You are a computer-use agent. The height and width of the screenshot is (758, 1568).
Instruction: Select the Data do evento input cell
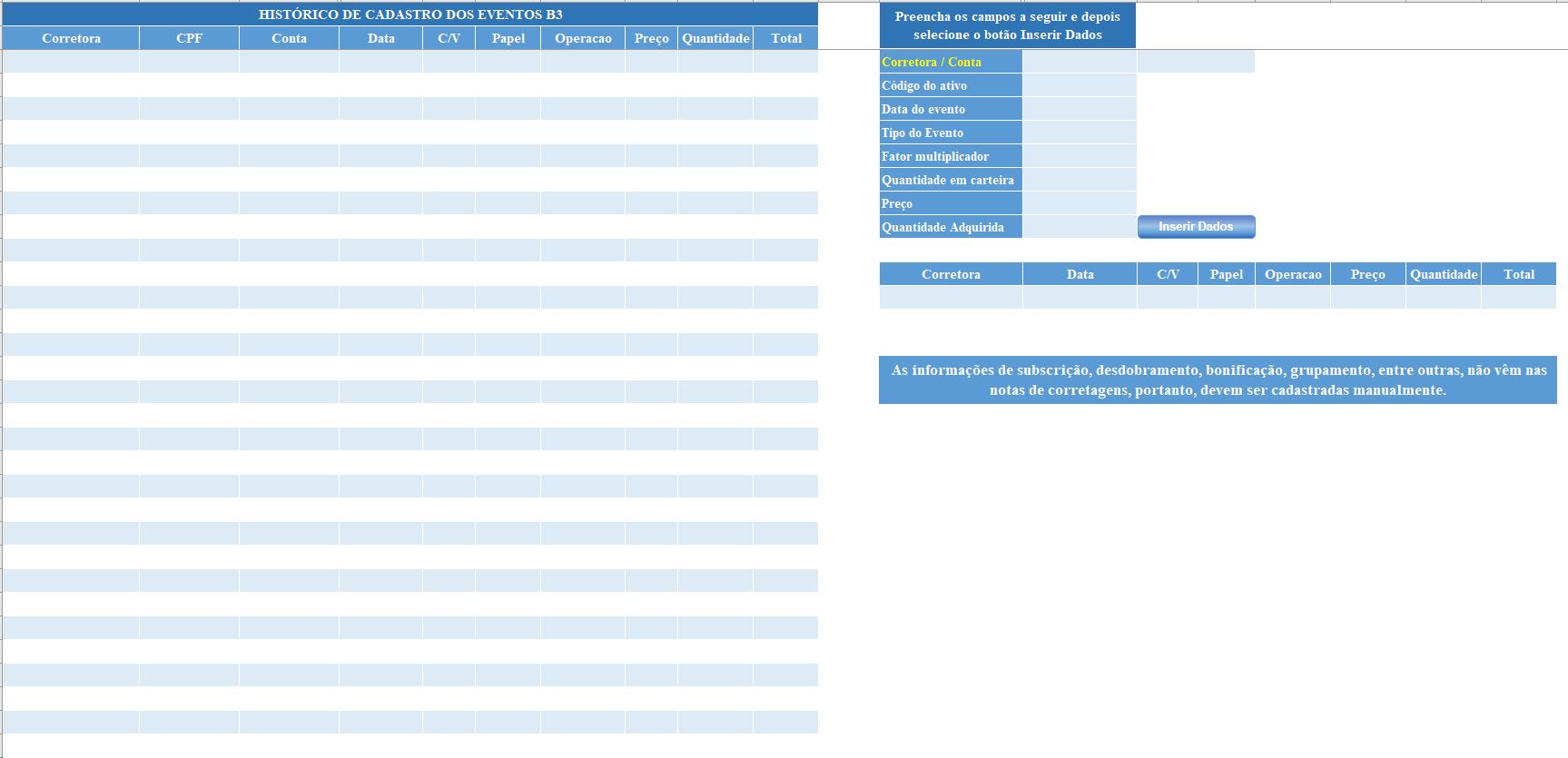[1080, 109]
